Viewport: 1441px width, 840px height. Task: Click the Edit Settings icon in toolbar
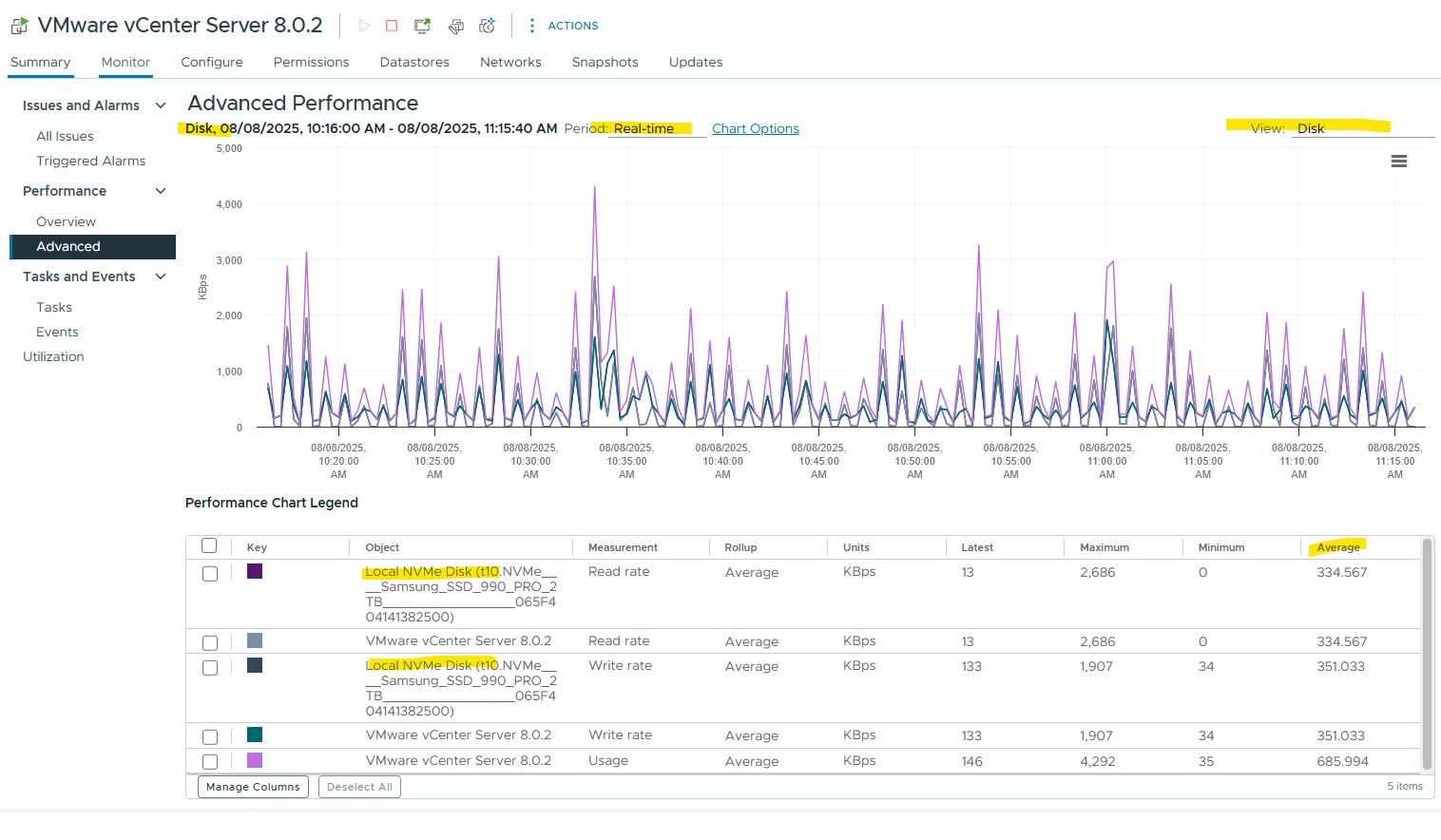[456, 26]
